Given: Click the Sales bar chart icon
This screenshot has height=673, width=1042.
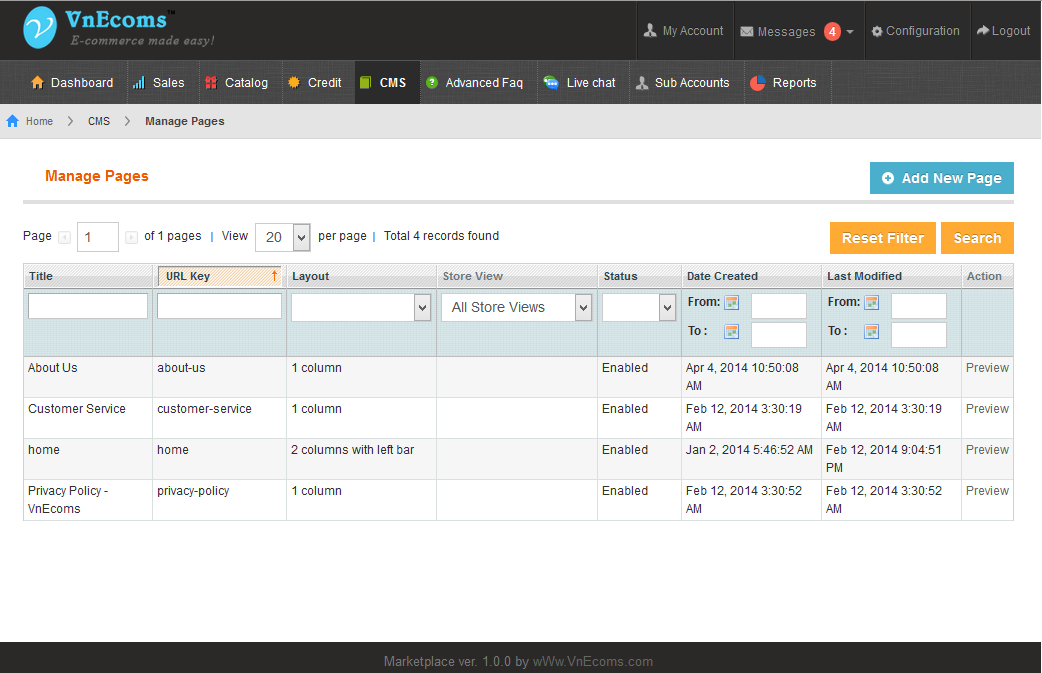Looking at the screenshot, I should [x=138, y=82].
